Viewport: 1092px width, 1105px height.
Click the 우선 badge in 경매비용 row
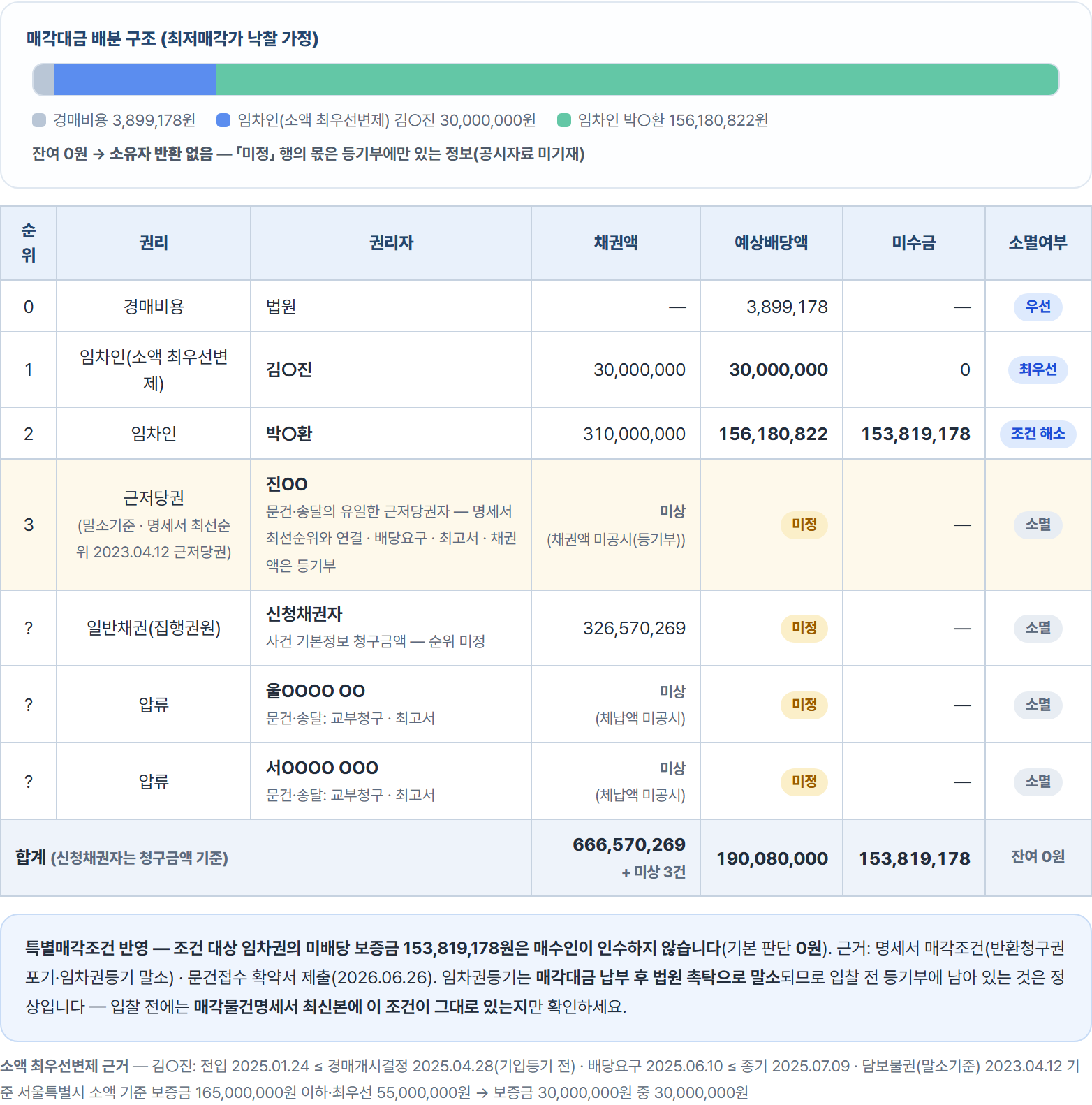coord(1038,307)
